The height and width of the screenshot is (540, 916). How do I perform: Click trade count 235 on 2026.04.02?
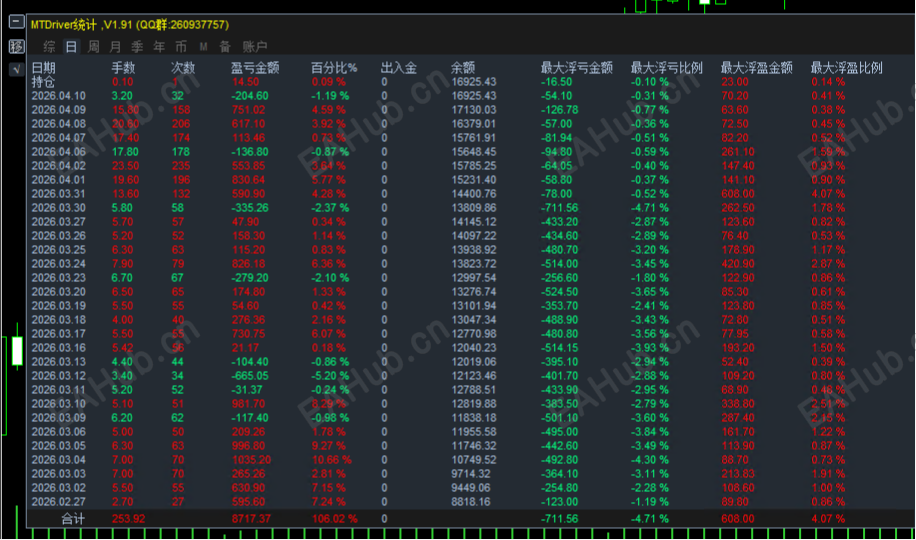coord(181,166)
